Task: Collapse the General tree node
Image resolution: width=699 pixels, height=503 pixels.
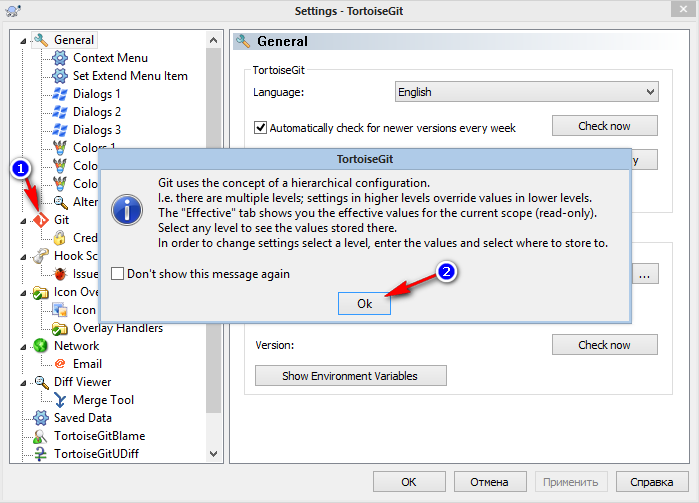Action: [x=23, y=41]
